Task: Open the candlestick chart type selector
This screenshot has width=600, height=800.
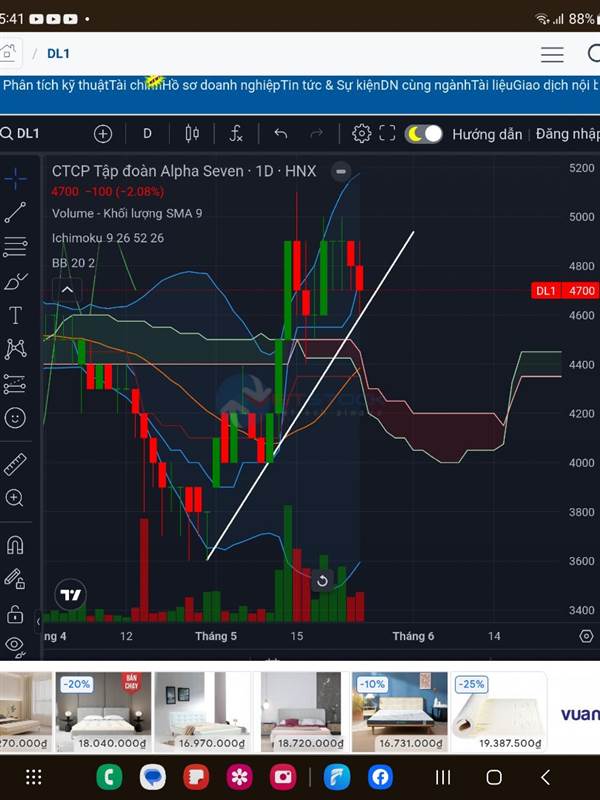Action: 192,134
